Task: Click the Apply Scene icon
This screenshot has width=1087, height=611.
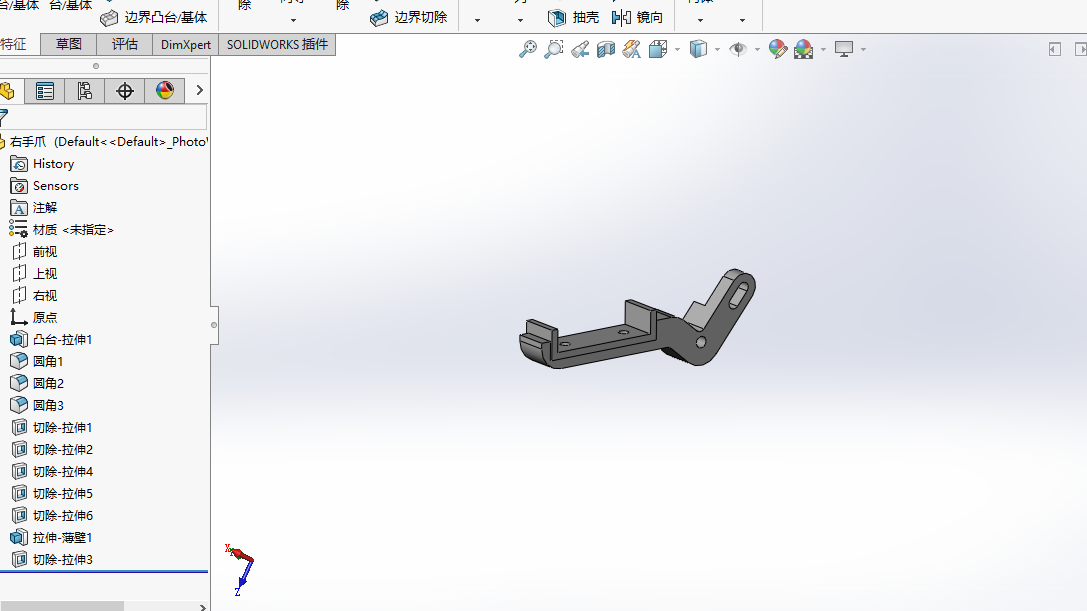Action: 804,49
